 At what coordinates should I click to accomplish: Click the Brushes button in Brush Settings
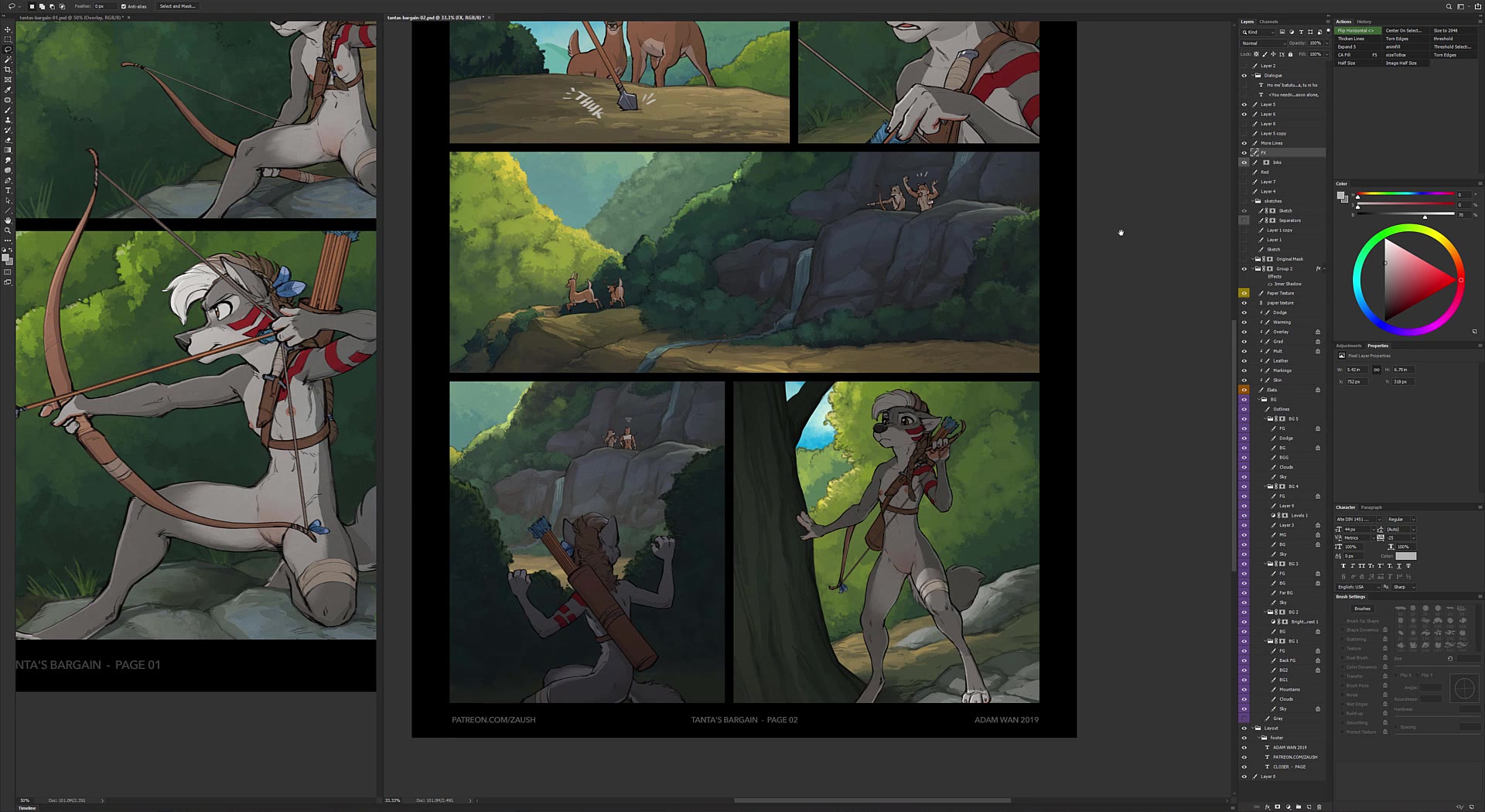[x=1363, y=609]
